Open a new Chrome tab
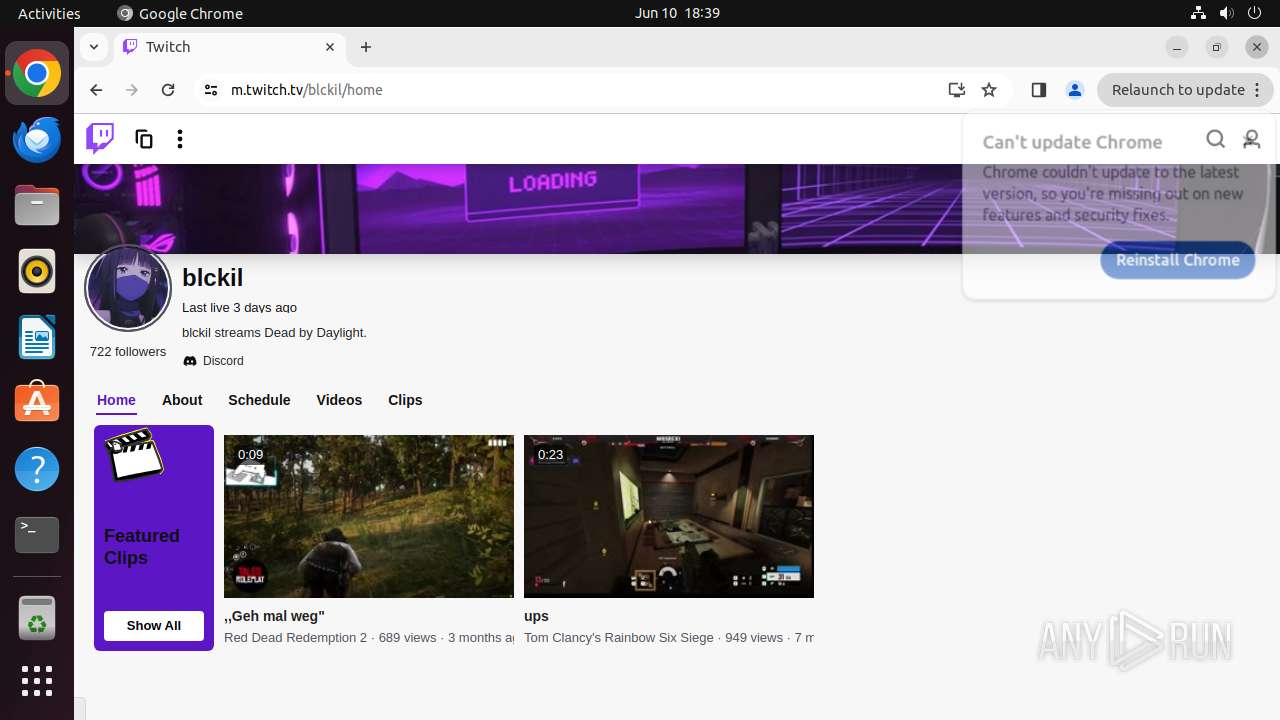Screen dimensions: 1280x720 366,47
